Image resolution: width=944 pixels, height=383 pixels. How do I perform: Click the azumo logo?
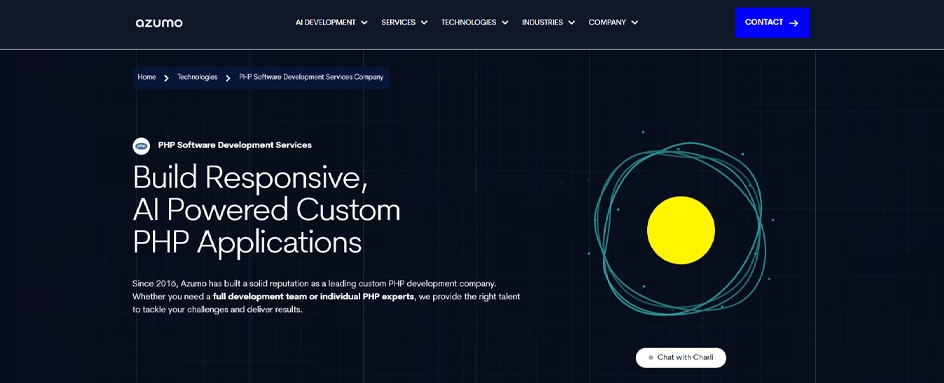(x=159, y=23)
